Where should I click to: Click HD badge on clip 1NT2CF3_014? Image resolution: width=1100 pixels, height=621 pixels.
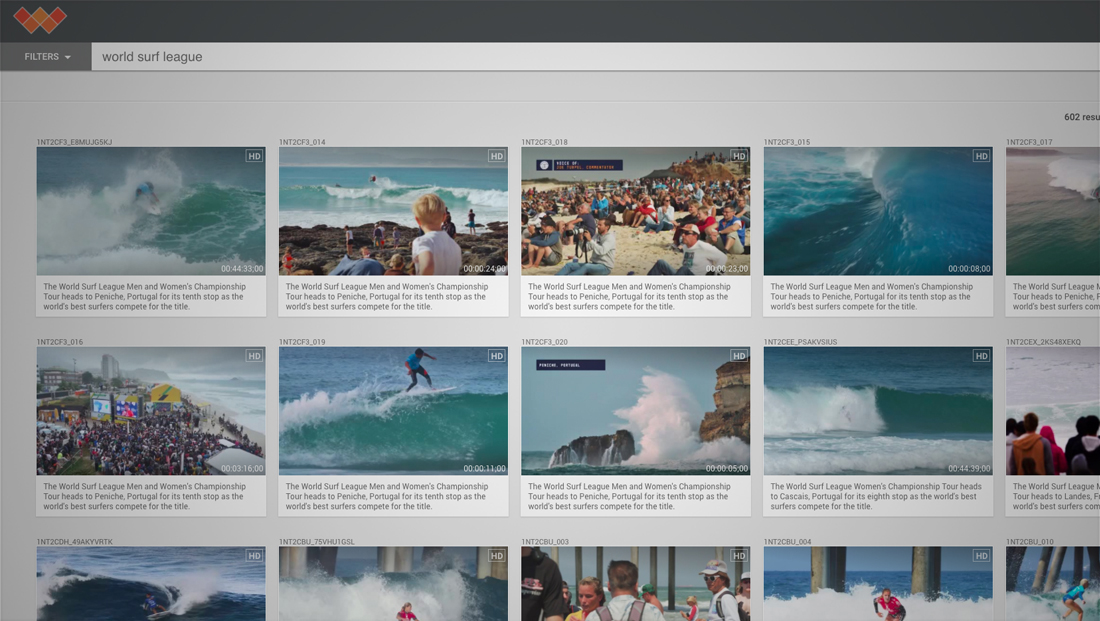497,156
